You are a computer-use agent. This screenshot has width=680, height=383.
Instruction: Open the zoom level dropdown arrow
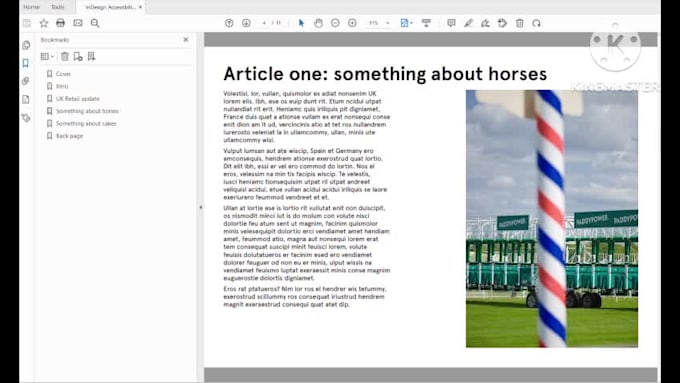tap(388, 23)
